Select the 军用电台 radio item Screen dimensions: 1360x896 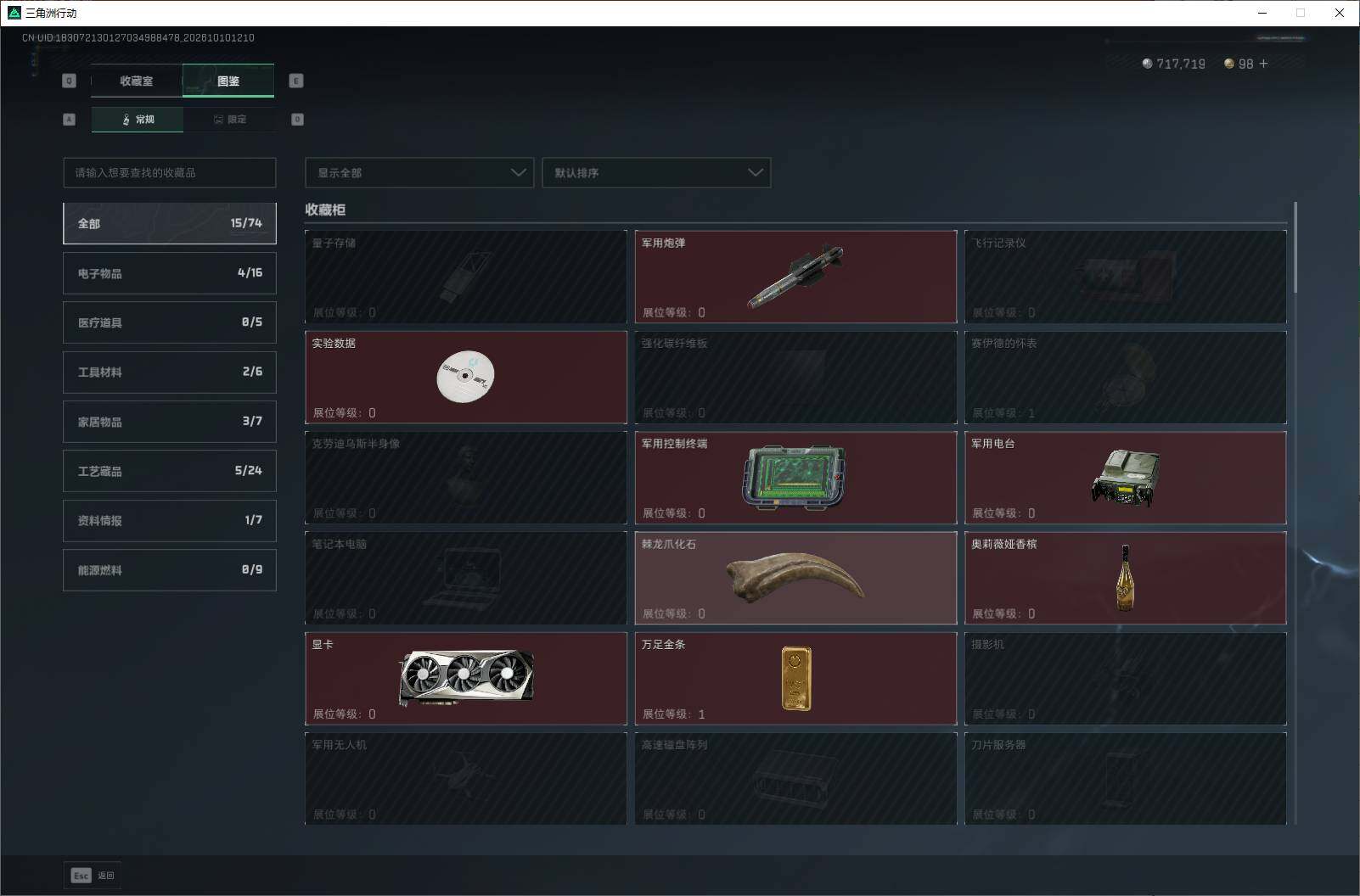pyautogui.click(x=1125, y=478)
